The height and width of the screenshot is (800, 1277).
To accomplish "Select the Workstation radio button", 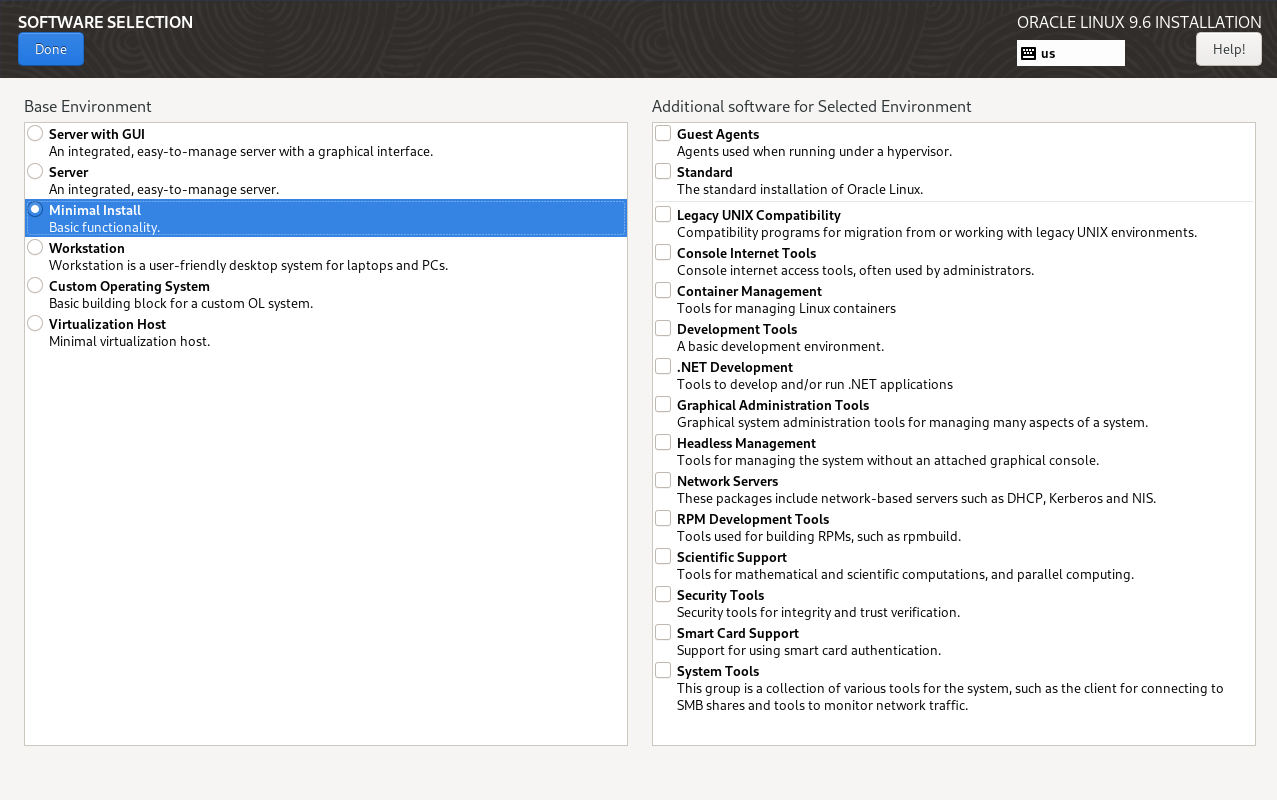I will 36,248.
